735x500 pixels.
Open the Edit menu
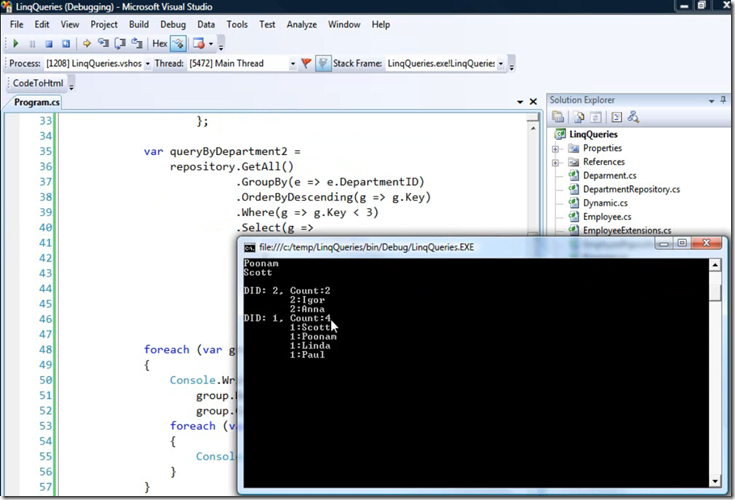tap(42, 24)
